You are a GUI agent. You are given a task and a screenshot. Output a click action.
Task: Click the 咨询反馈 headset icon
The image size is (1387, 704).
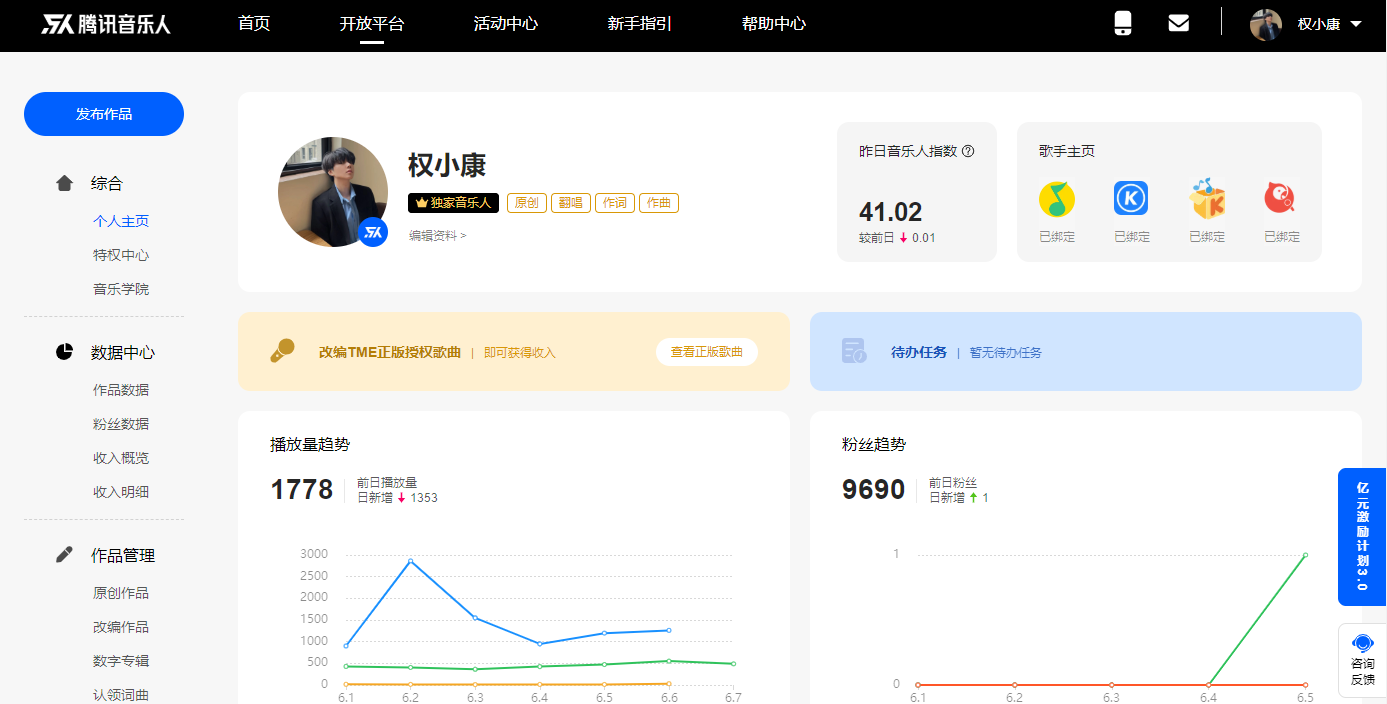click(x=1362, y=643)
